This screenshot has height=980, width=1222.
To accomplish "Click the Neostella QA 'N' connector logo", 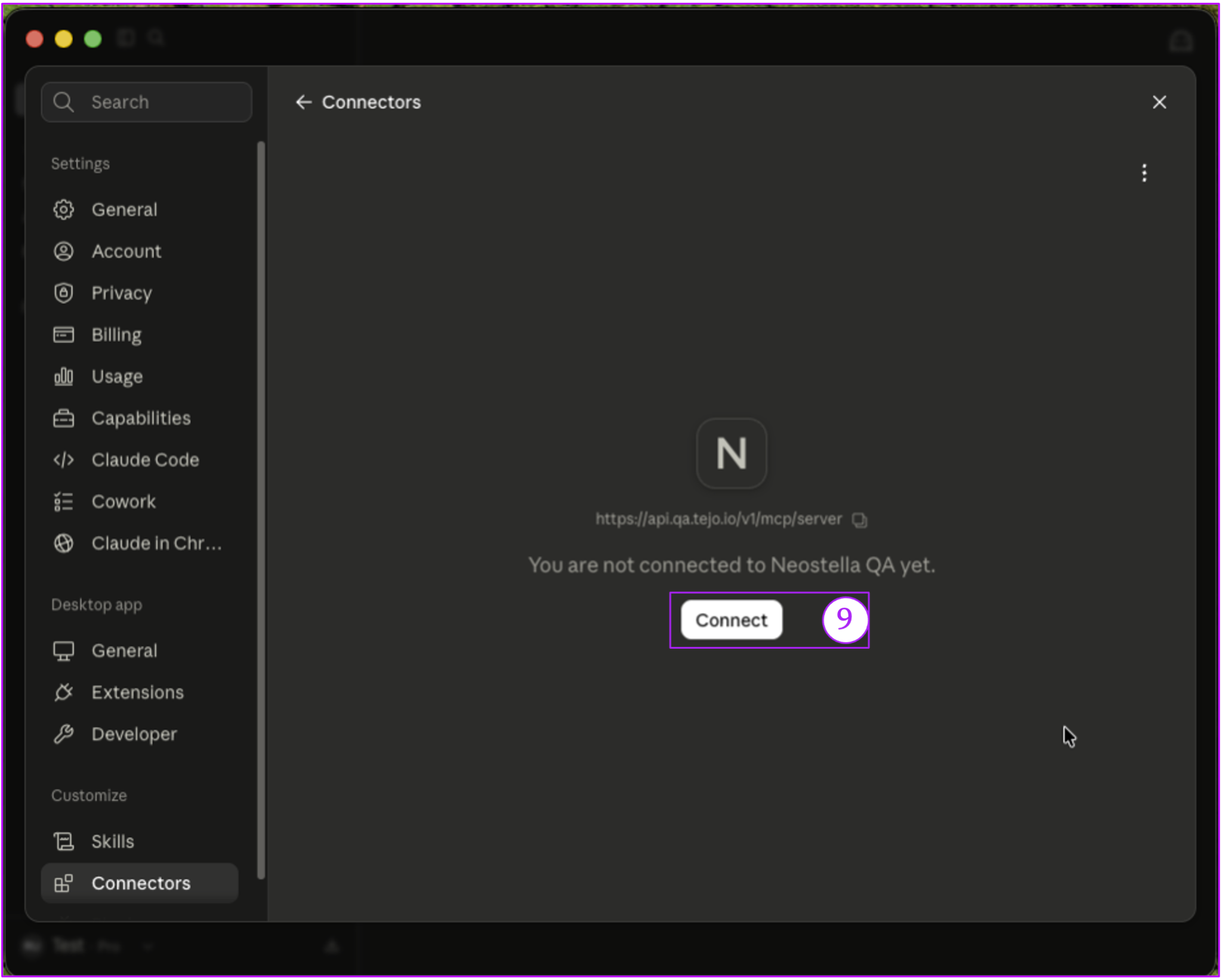I will (732, 454).
